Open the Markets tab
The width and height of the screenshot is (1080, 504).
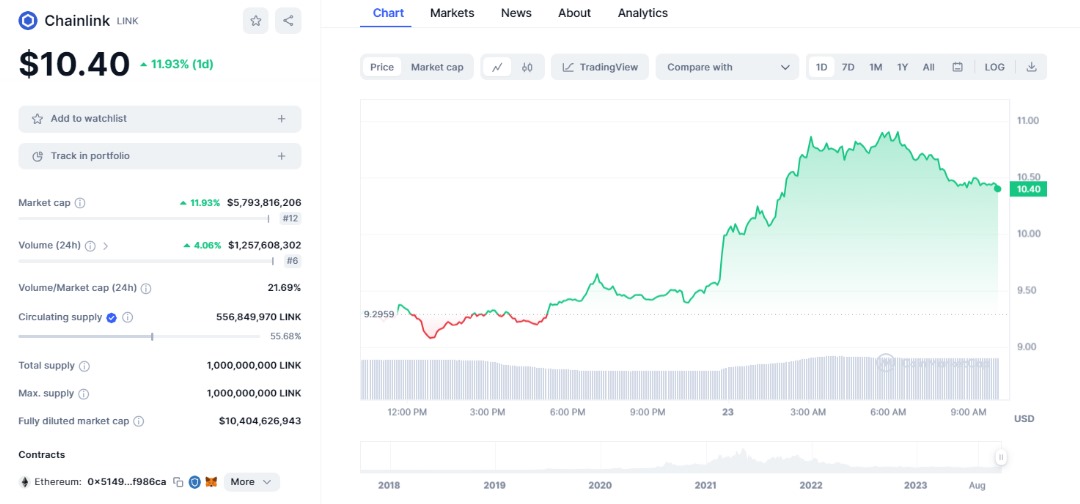pyautogui.click(x=452, y=13)
